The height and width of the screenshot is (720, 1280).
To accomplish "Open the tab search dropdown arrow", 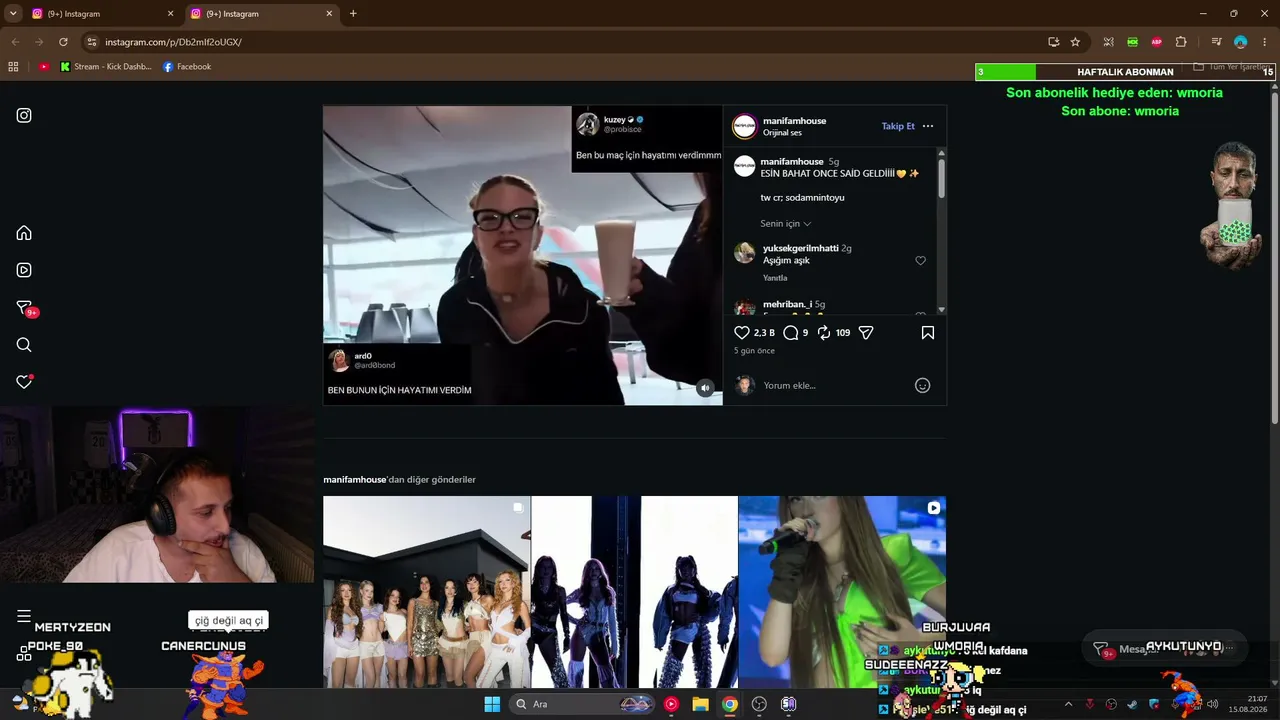I will coord(13,13).
